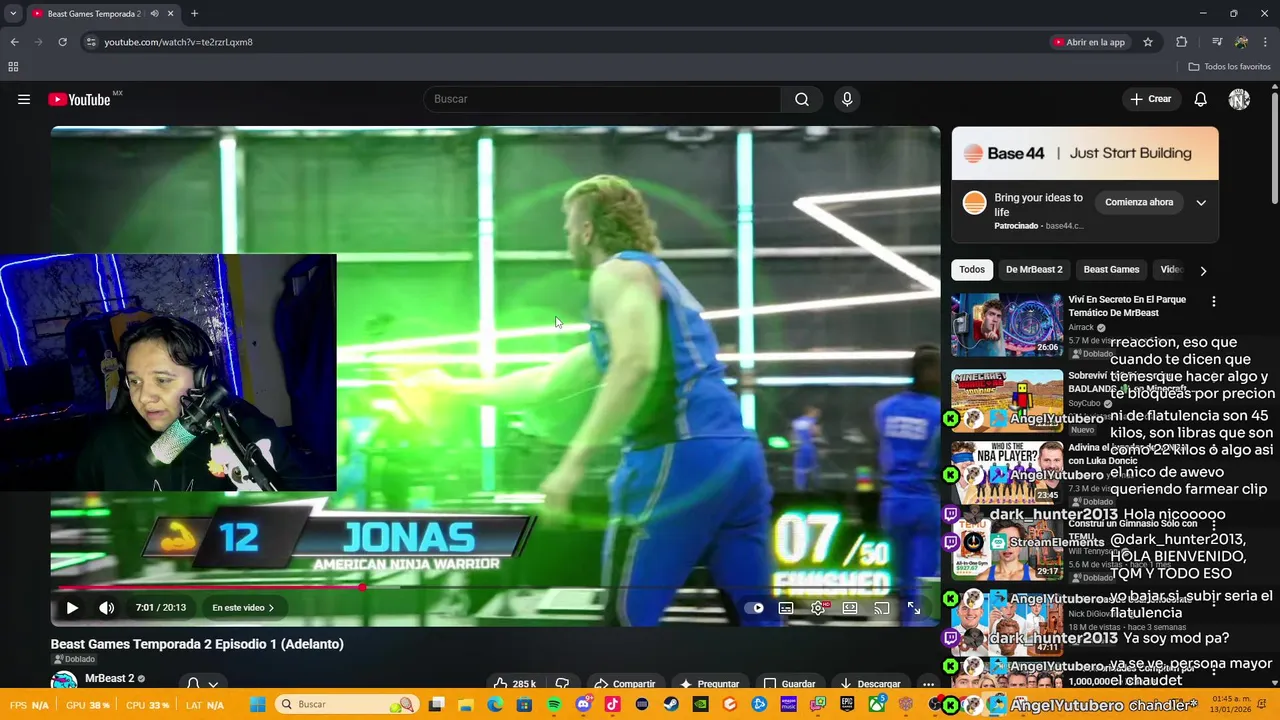
Task: Open the Chrome apps grid shortcut
Action: tap(13, 67)
